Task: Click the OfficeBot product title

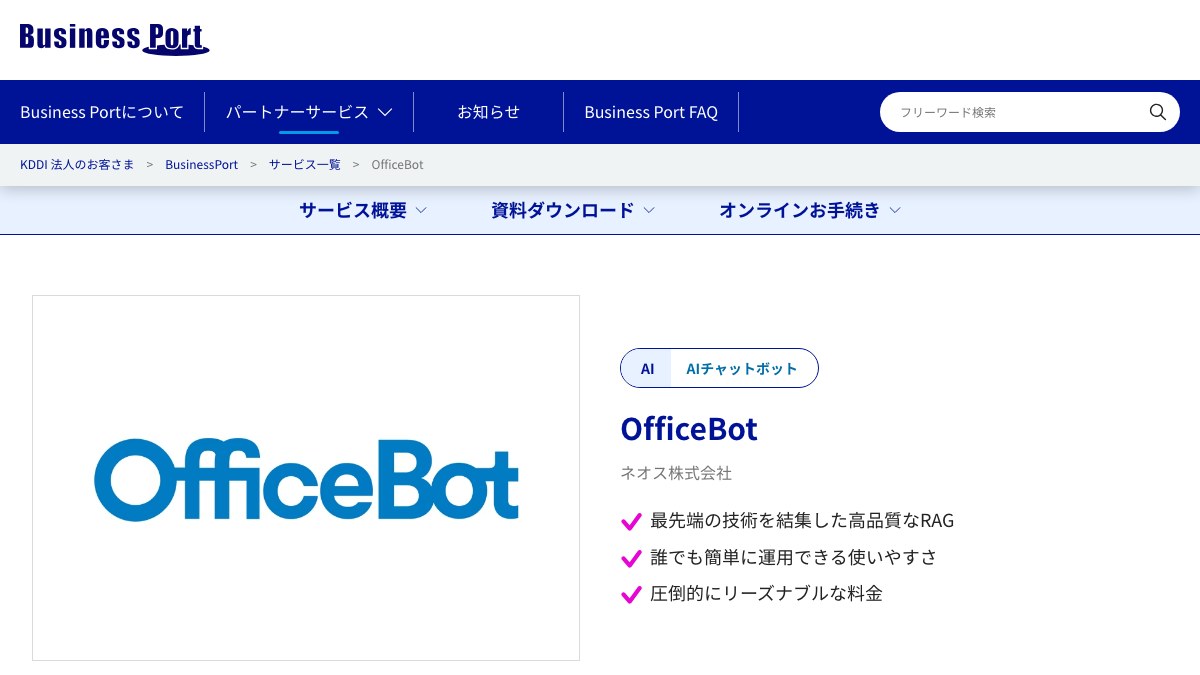Action: (689, 428)
